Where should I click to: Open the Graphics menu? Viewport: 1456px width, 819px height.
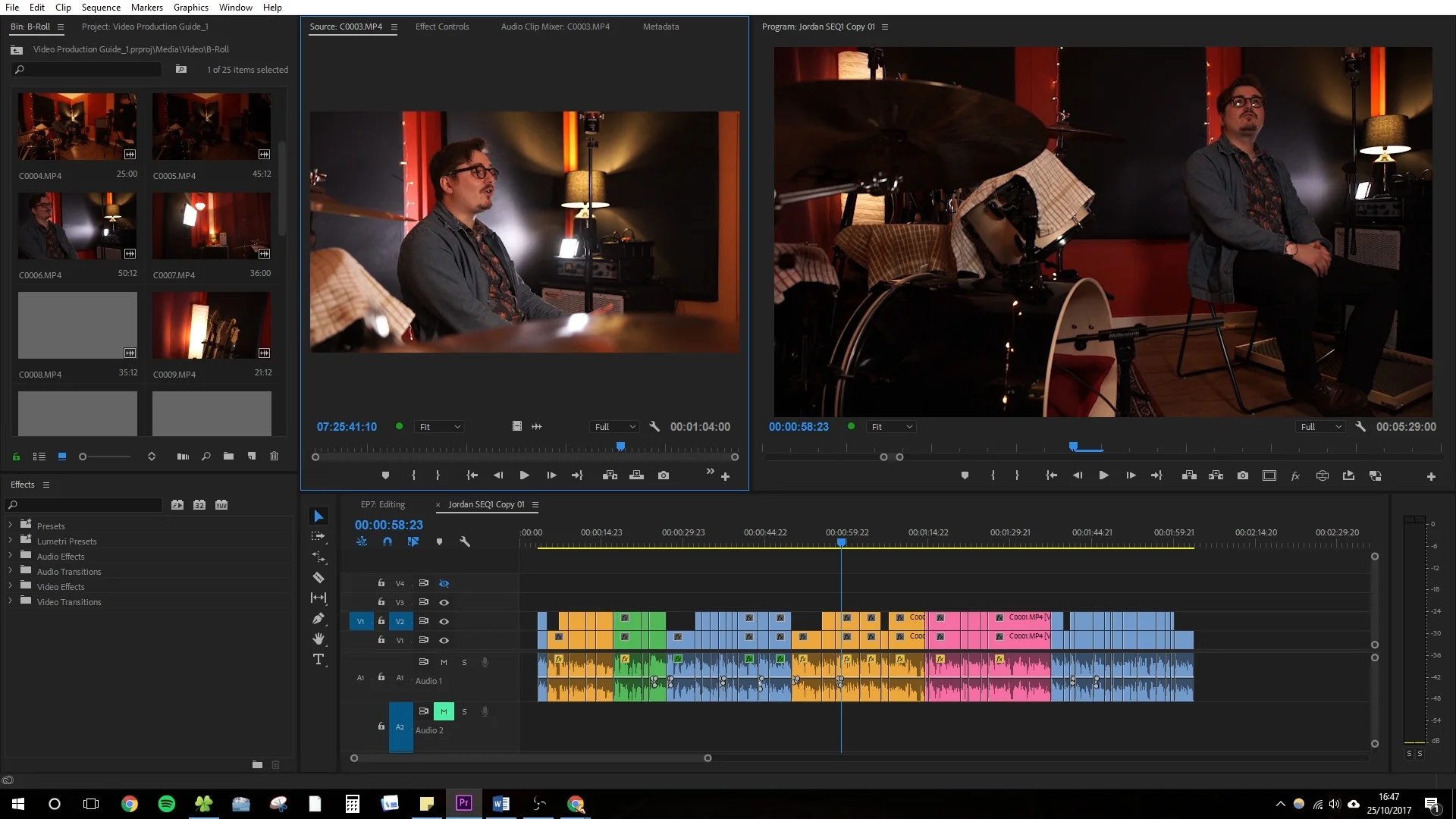(191, 7)
